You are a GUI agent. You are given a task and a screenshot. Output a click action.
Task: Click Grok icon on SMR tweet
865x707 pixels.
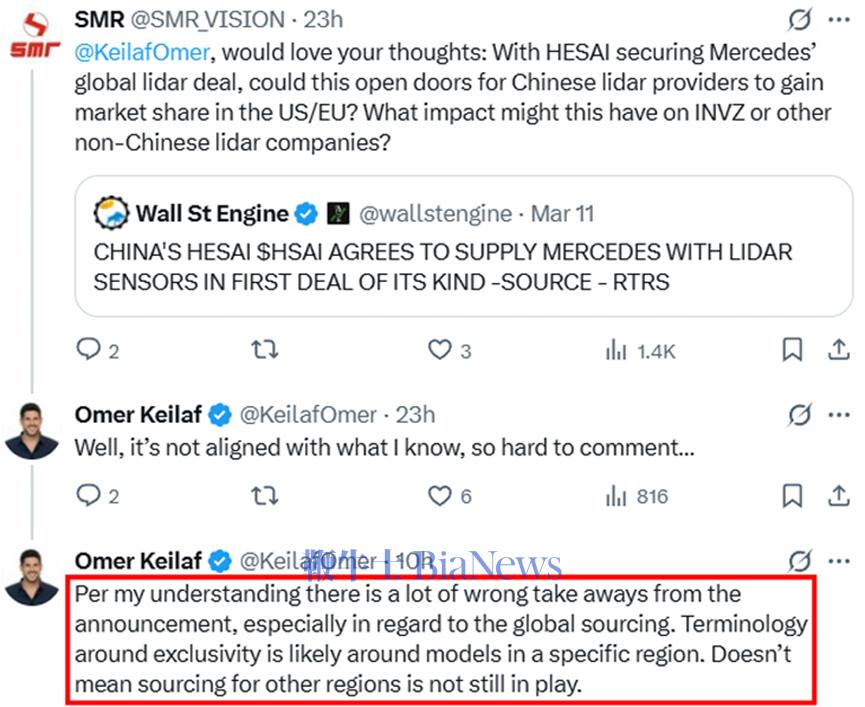pyautogui.click(x=799, y=20)
